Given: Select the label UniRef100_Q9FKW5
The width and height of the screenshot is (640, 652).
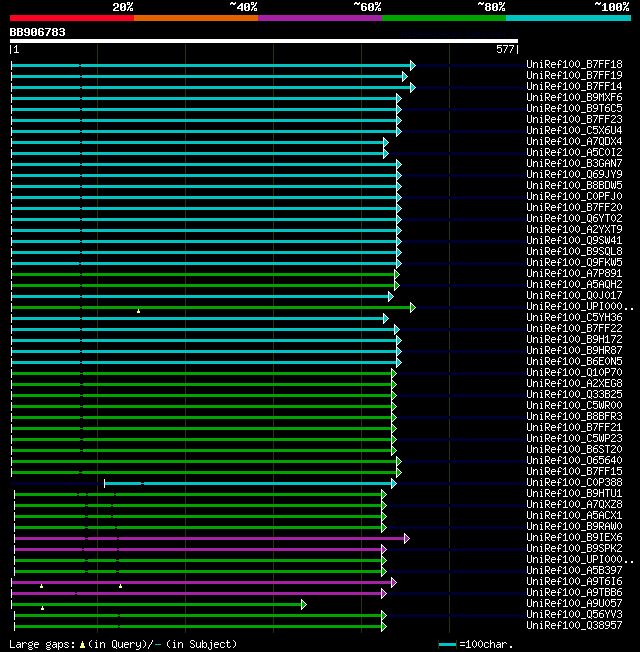Looking at the screenshot, I should point(574,262).
